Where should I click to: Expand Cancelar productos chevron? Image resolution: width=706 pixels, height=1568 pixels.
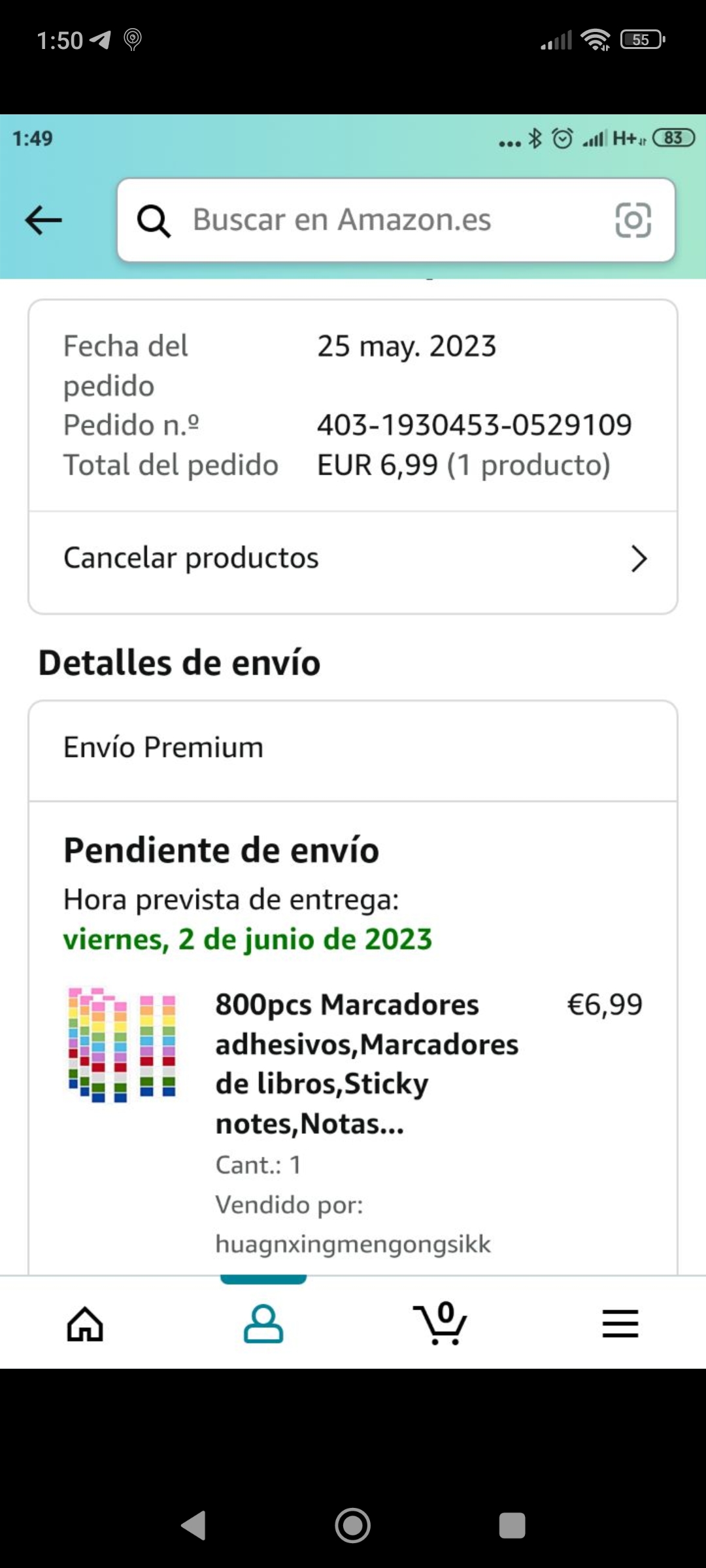point(639,559)
